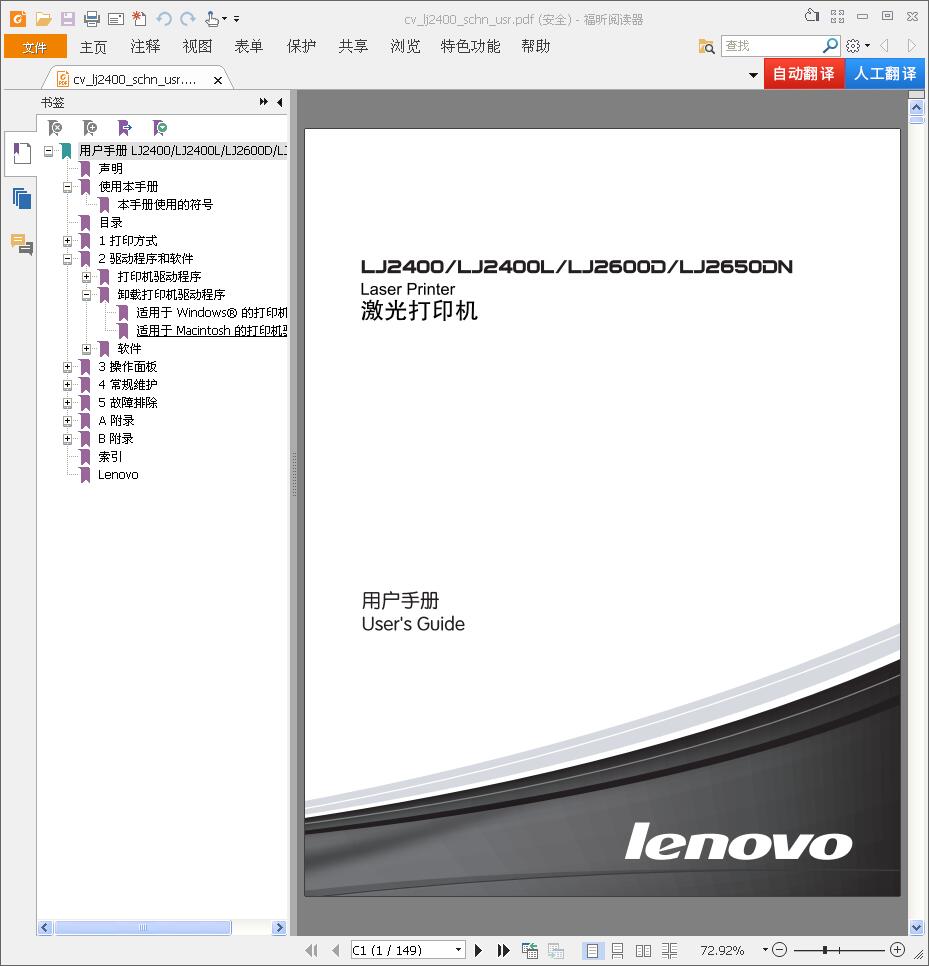Open the customize quick access toolbar dropdown
The image size is (929, 966).
[x=237, y=19]
